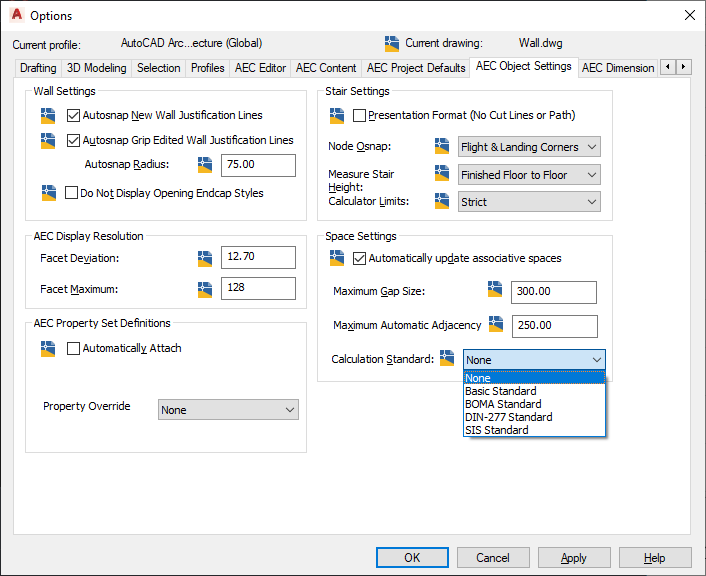This screenshot has width=706, height=576.
Task: Enable Do Not Display Opening Endcap Styles
Action: point(72,193)
